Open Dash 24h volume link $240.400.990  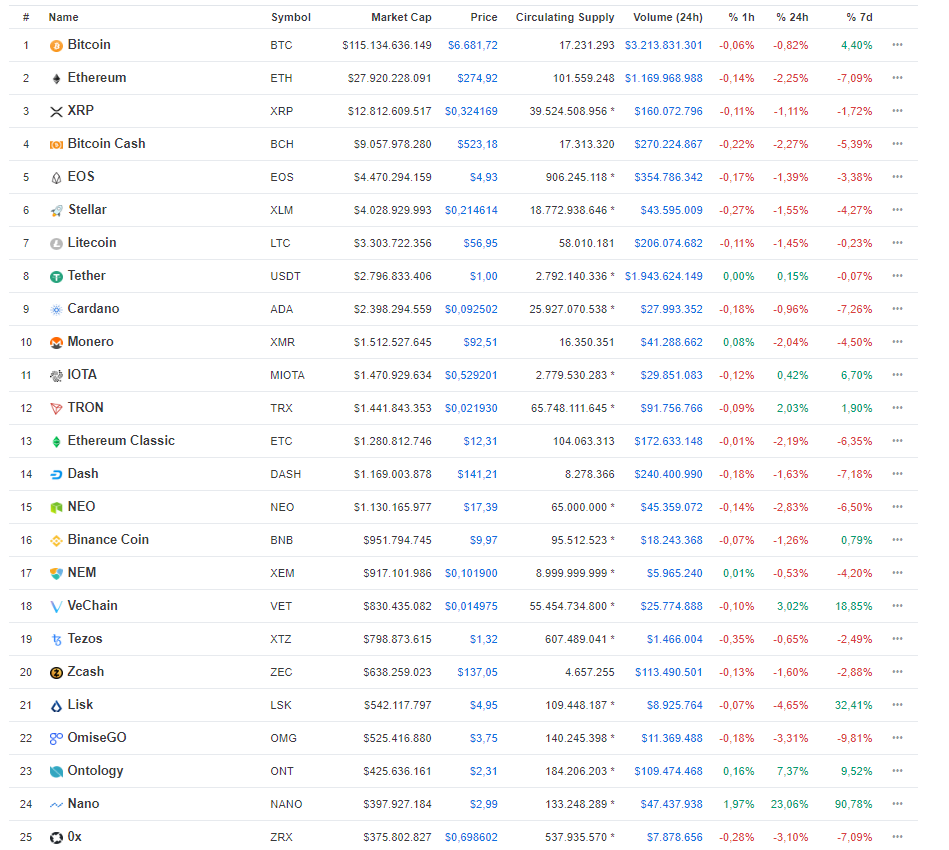click(668, 475)
